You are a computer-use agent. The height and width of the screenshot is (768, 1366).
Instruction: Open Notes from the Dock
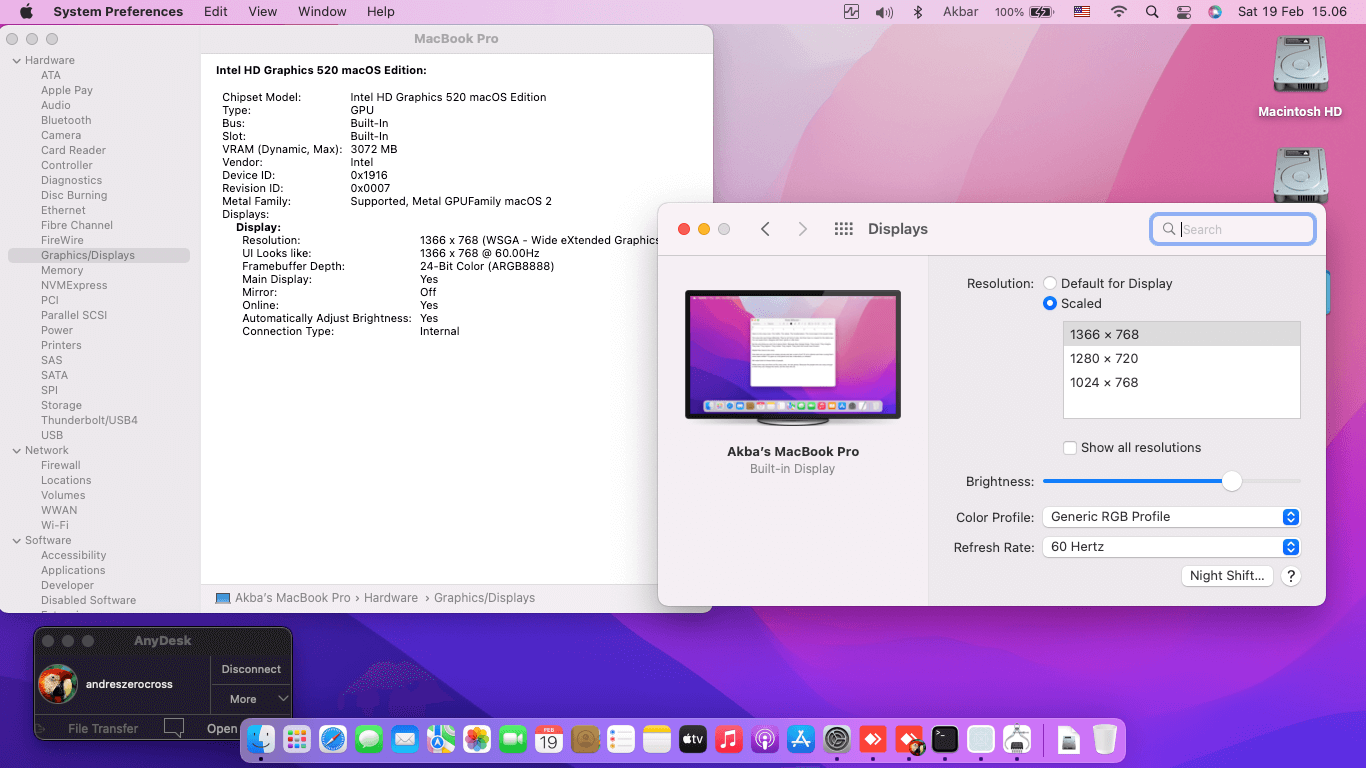click(657, 739)
